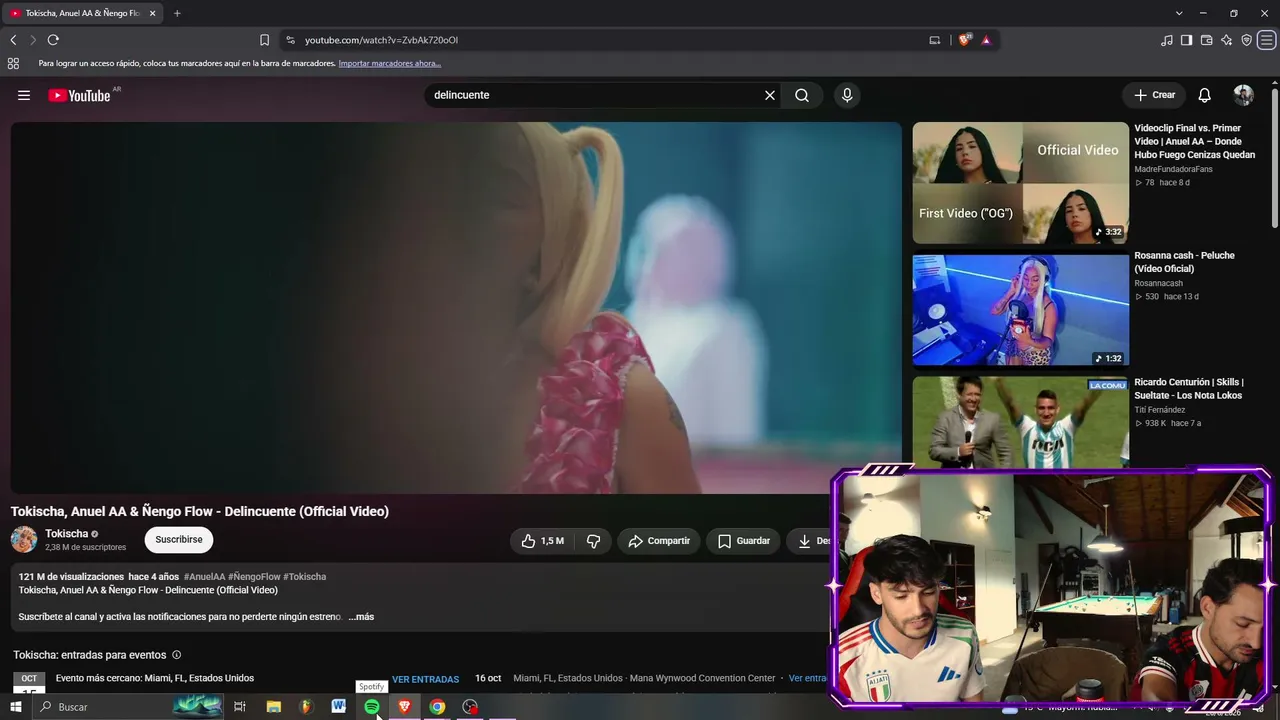Click the Brave Shields lion icon
This screenshot has width=1280, height=720.
[x=964, y=40]
